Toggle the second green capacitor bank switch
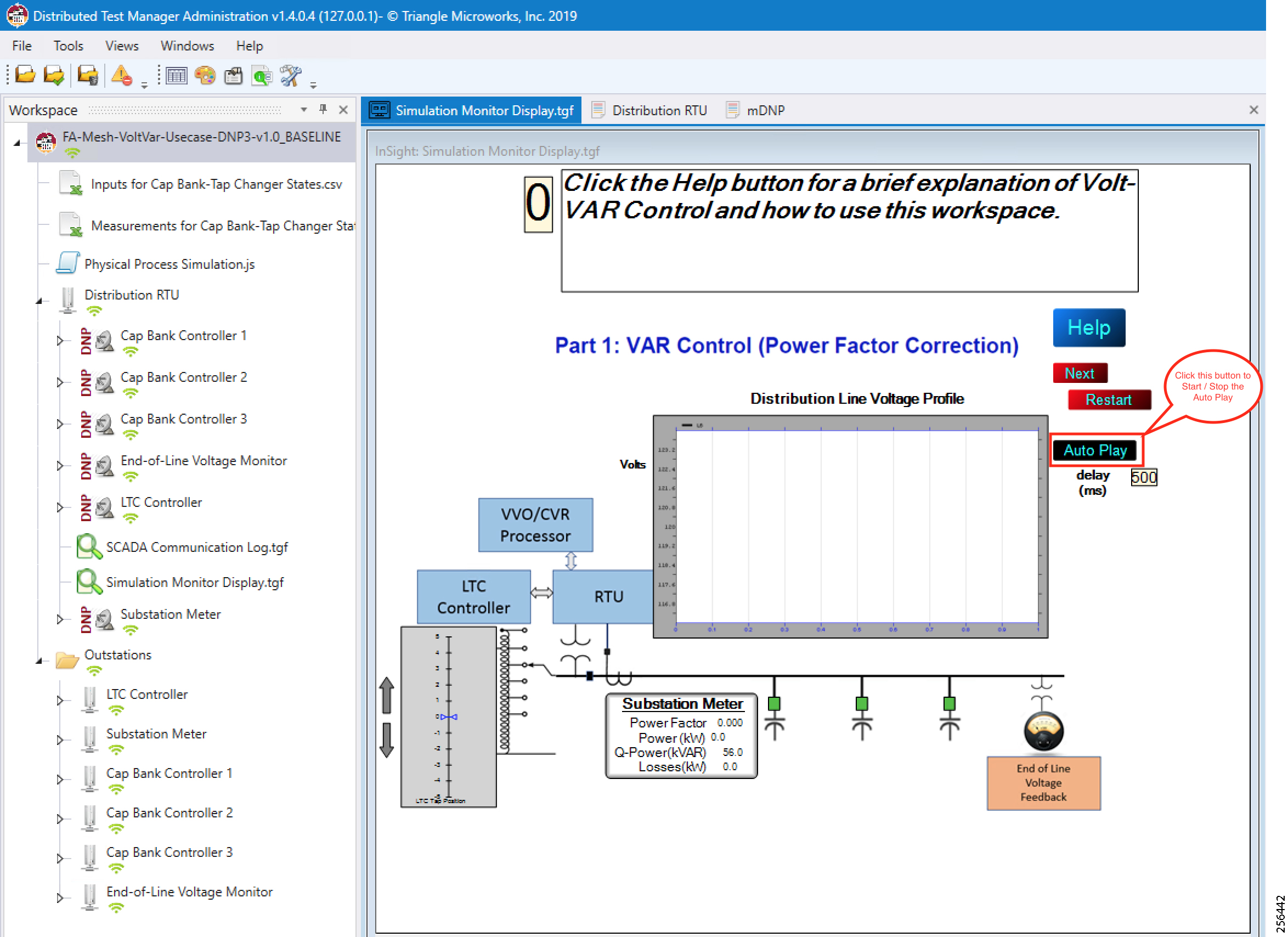 point(862,704)
